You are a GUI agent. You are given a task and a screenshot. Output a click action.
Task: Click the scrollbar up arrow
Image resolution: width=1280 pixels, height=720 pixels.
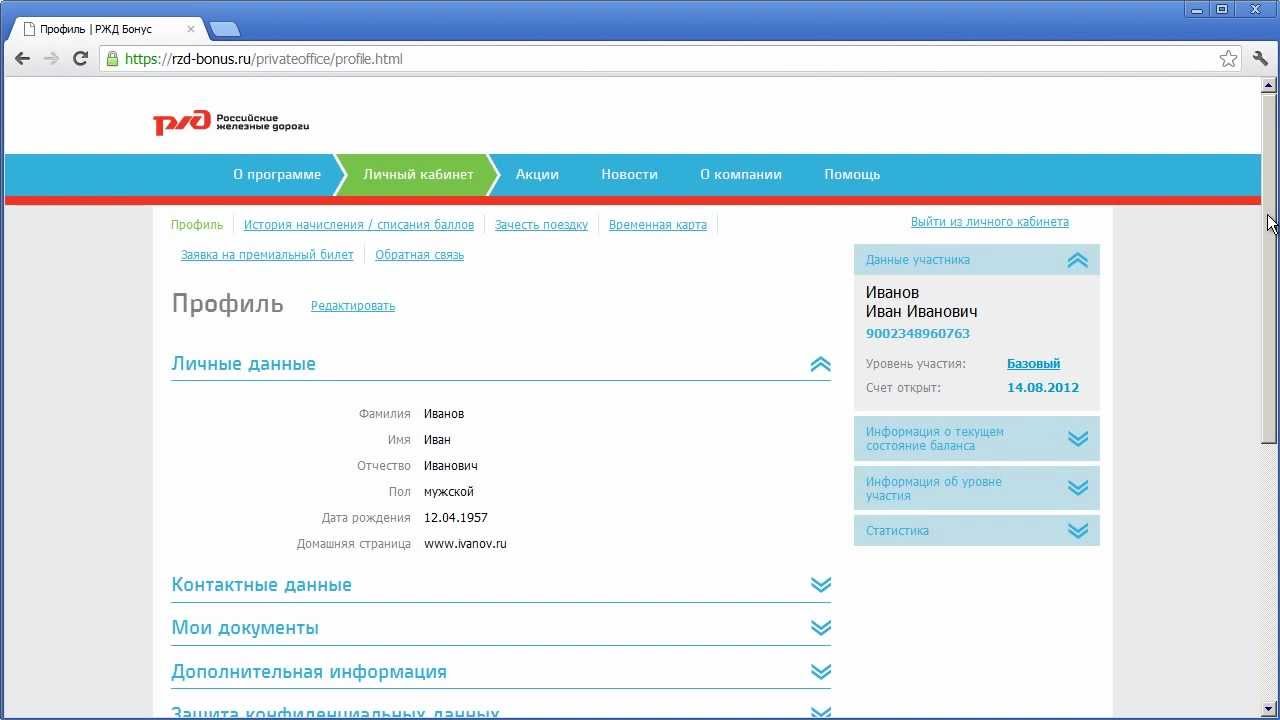pyautogui.click(x=1269, y=86)
